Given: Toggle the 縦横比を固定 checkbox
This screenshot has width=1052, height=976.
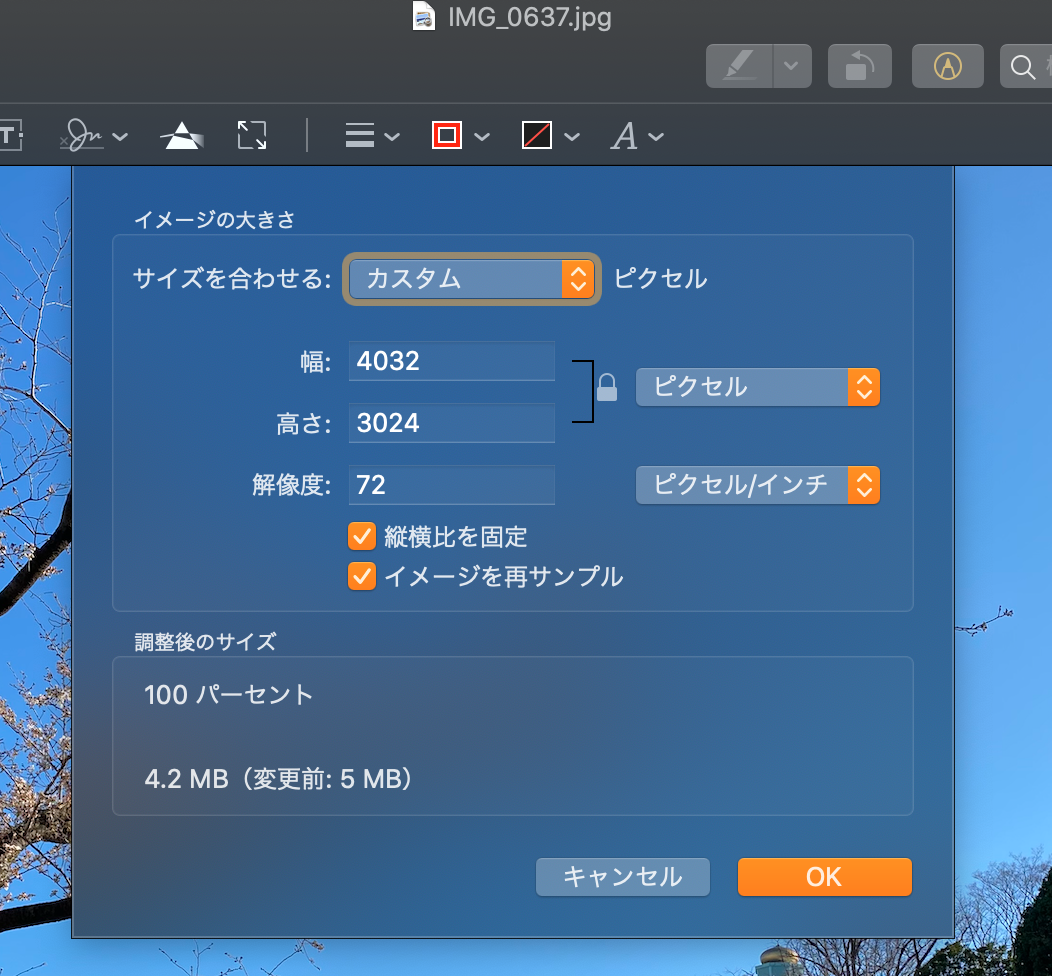Looking at the screenshot, I should tap(362, 537).
